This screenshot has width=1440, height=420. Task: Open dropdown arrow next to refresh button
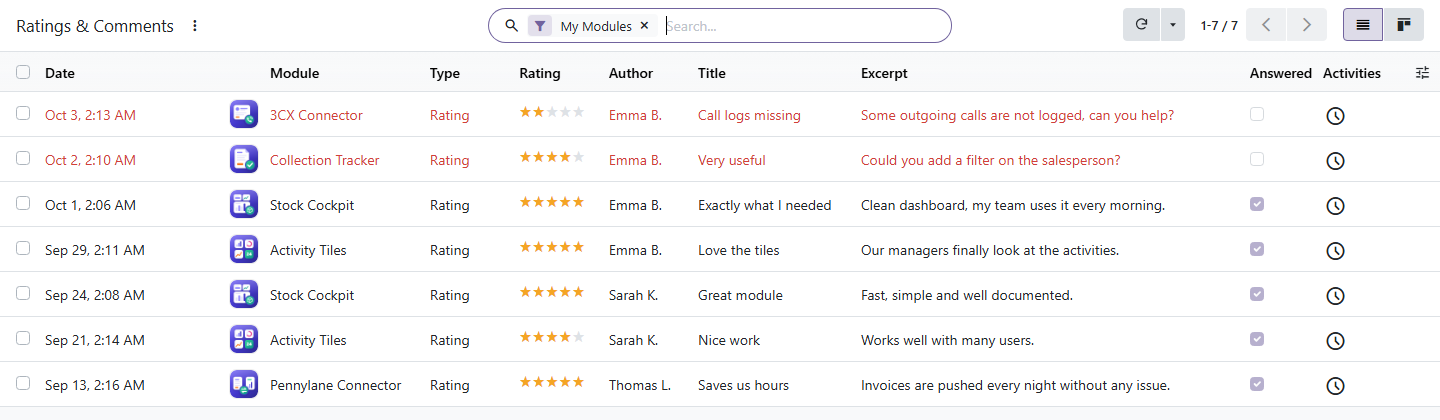(1172, 25)
